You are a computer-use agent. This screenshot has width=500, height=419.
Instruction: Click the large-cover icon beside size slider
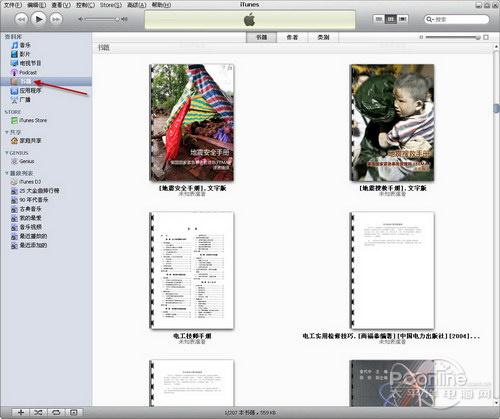coord(486,37)
